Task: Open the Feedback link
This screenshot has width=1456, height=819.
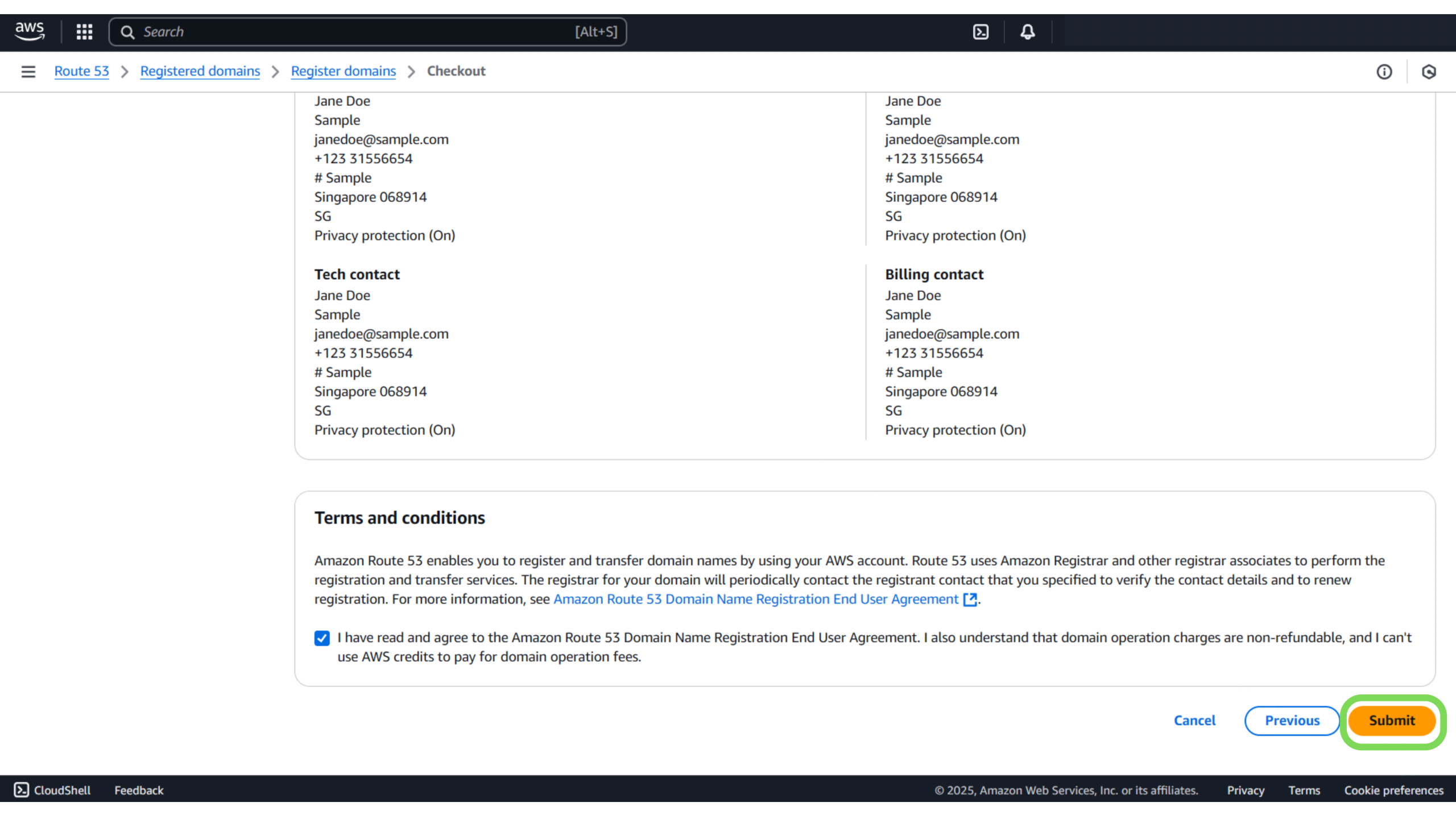Action: [x=139, y=790]
